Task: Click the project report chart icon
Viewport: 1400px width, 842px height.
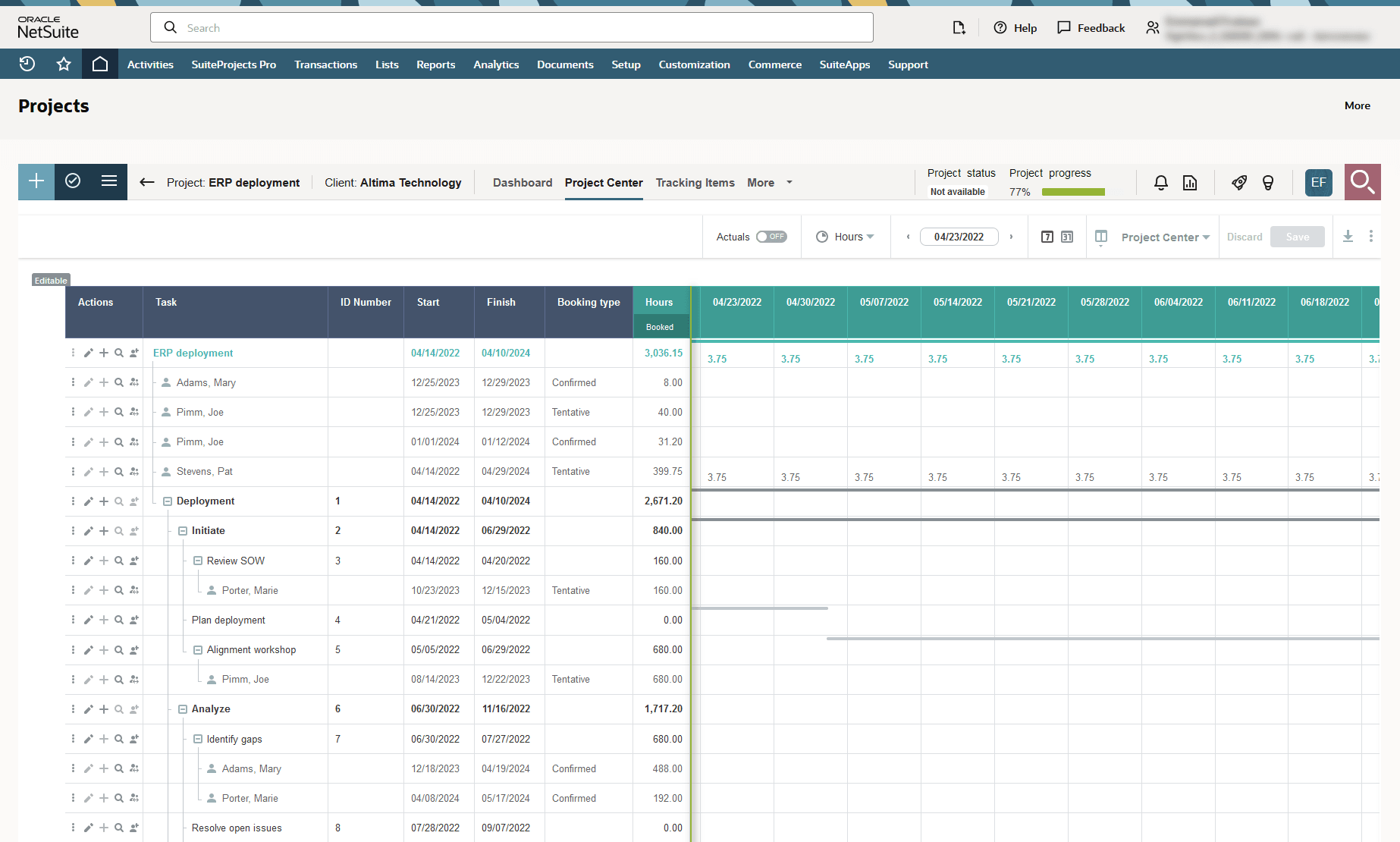Action: tap(1189, 183)
